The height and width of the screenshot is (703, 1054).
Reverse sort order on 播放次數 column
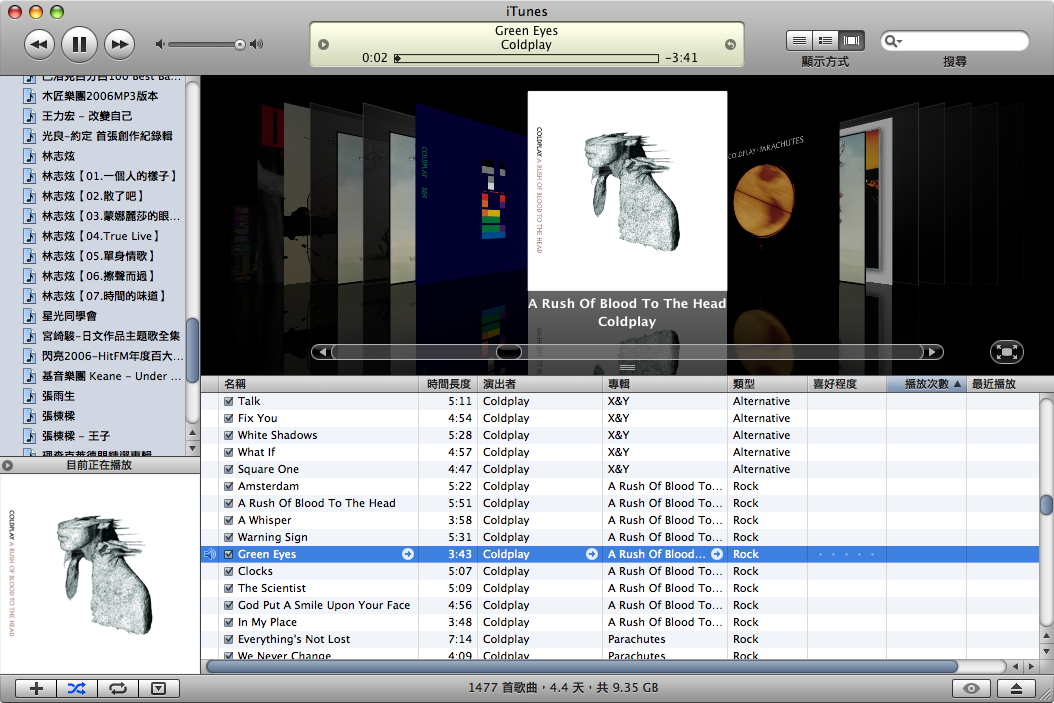pos(927,384)
